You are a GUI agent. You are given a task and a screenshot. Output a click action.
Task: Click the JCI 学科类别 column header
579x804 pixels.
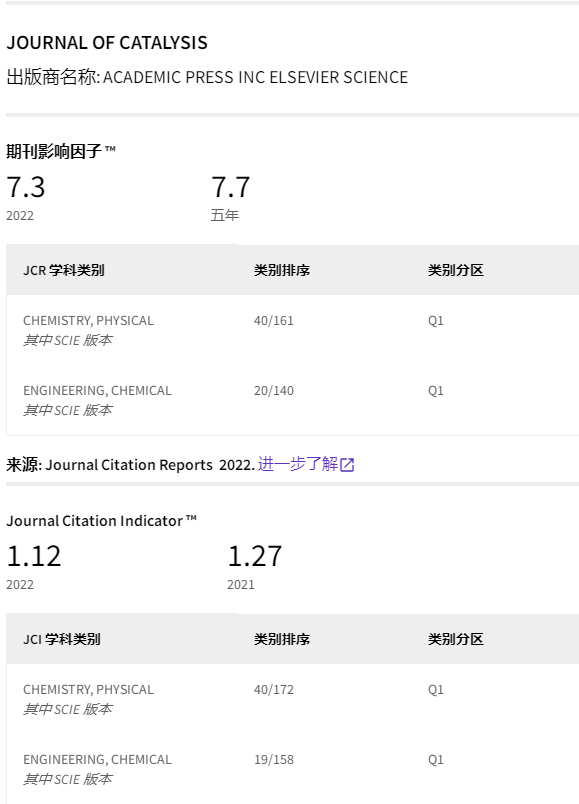coord(62,639)
